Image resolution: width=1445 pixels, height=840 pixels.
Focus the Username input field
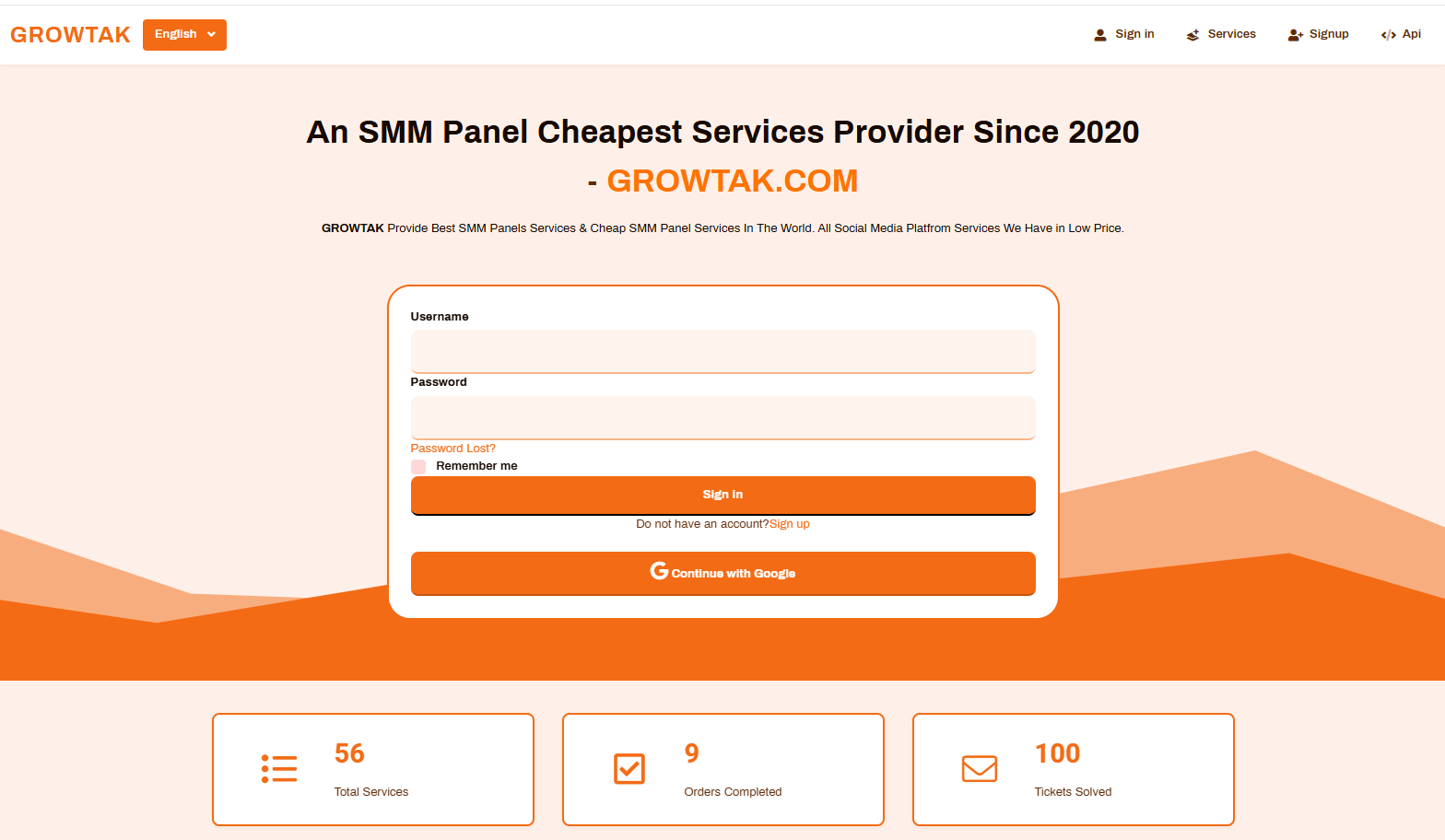722,351
